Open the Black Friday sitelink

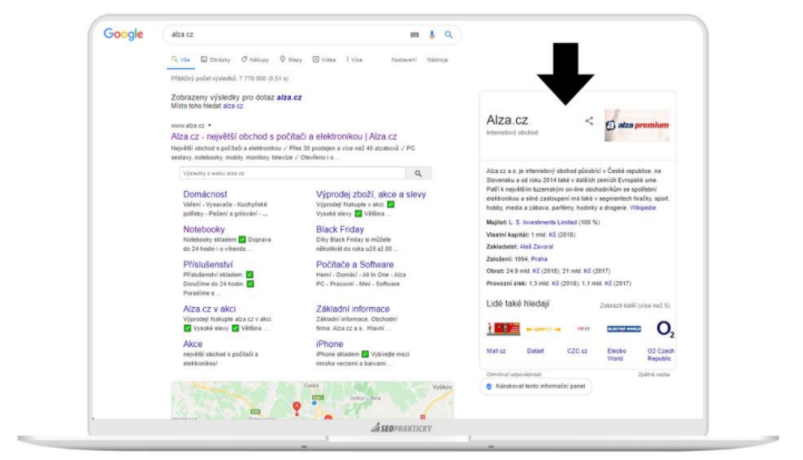(340, 229)
